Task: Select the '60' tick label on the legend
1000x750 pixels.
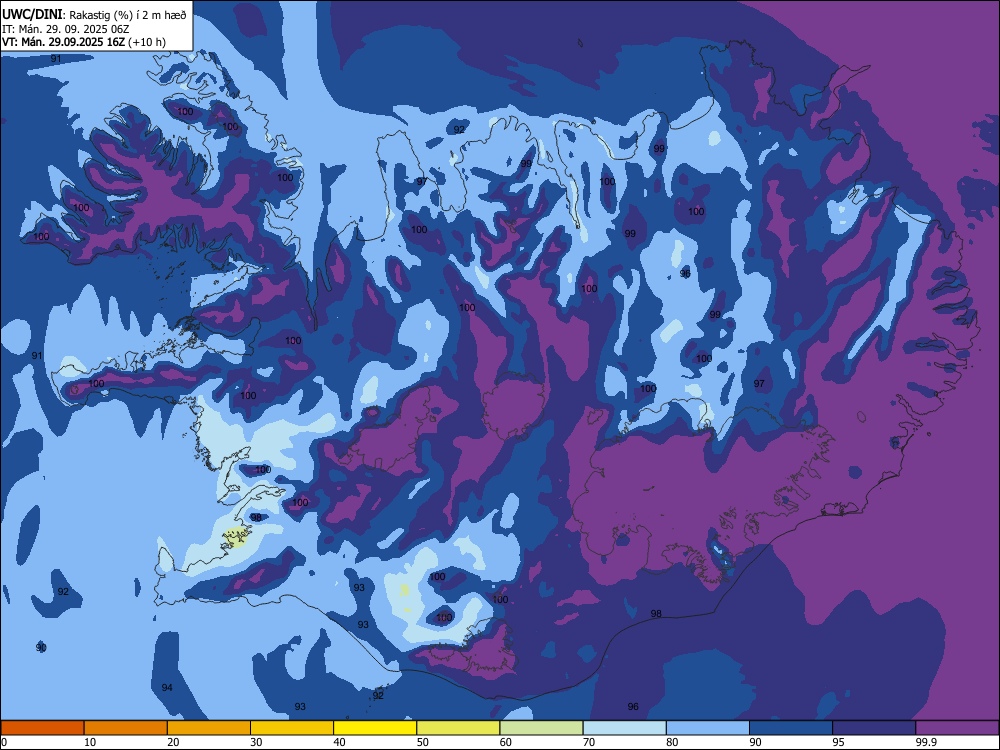Action: [x=506, y=742]
